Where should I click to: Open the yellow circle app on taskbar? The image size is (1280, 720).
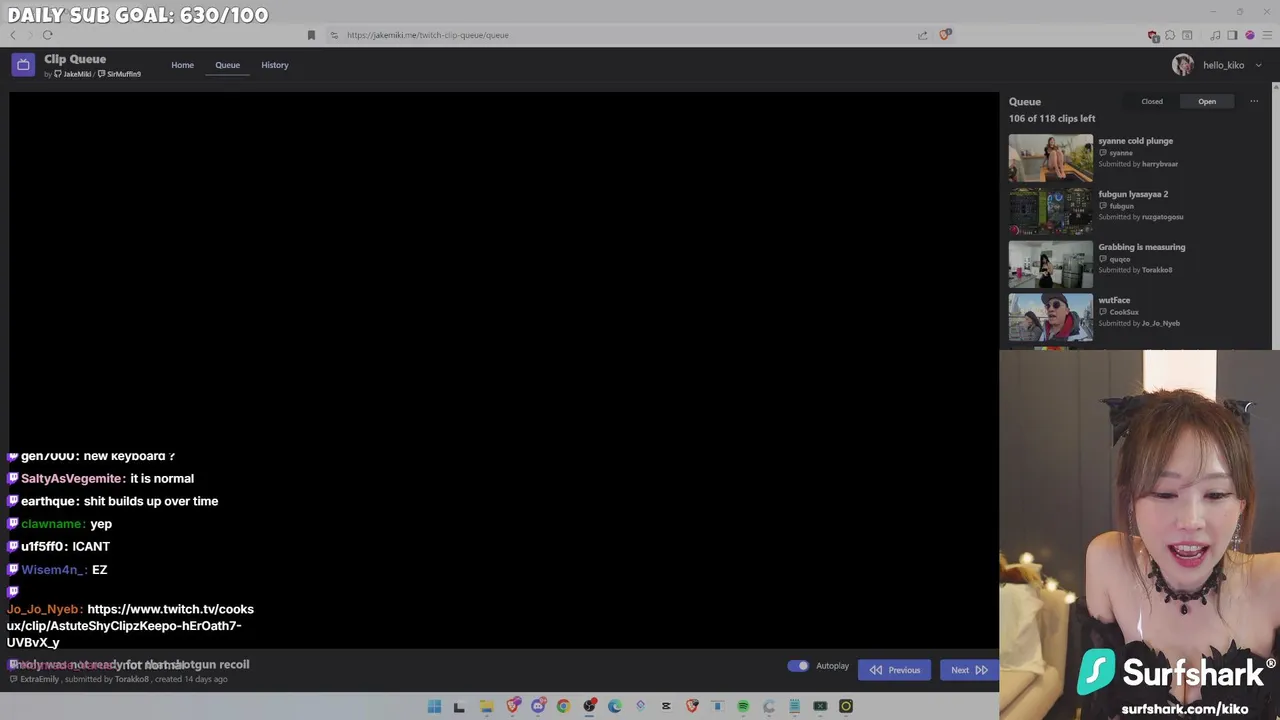tap(846, 706)
